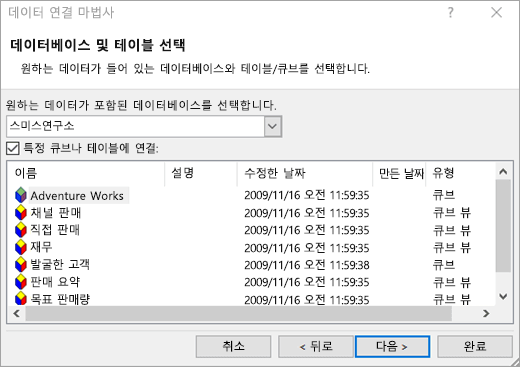Viewport: 520px width, 367px height.
Task: Go back with the < 뒤로 button
Action: 316,346
